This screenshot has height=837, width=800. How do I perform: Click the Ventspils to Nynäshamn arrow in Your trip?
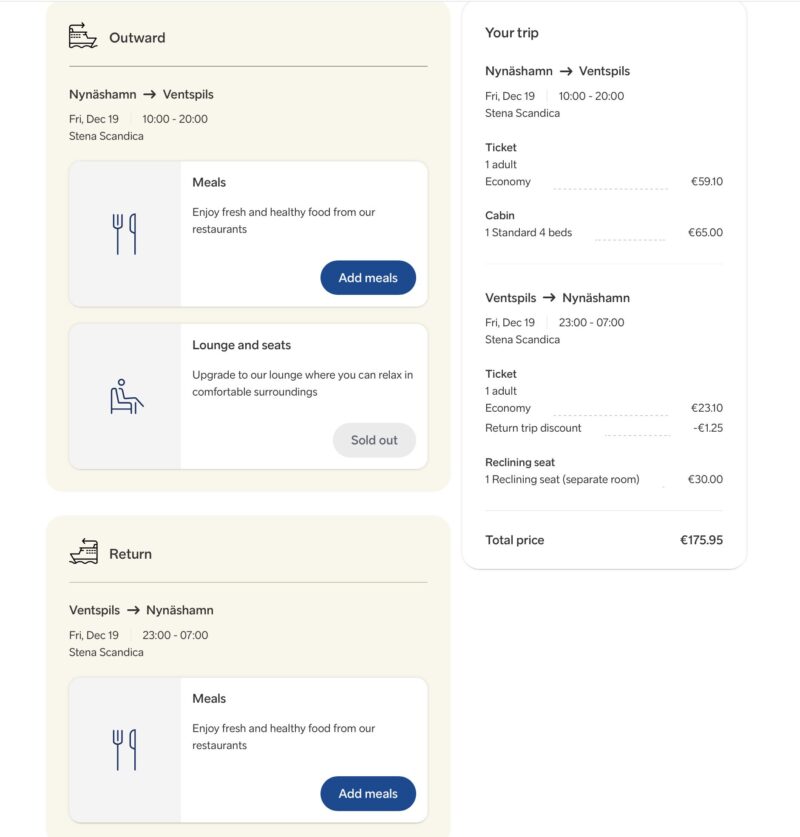click(549, 298)
